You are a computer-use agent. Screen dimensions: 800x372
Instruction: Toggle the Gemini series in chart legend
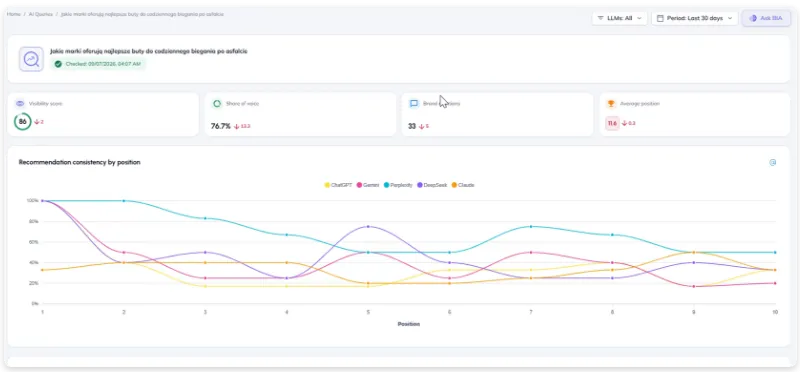(368, 185)
